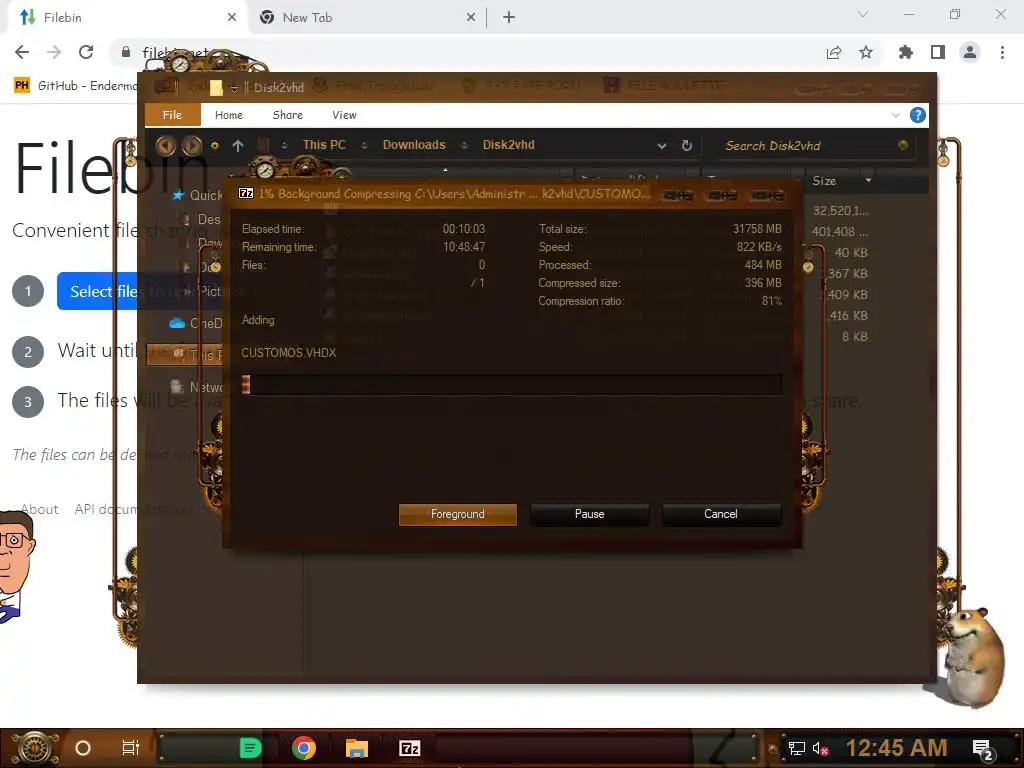Open the OneDrive item in navigation pane
The height and width of the screenshot is (768, 1024).
pos(196,323)
